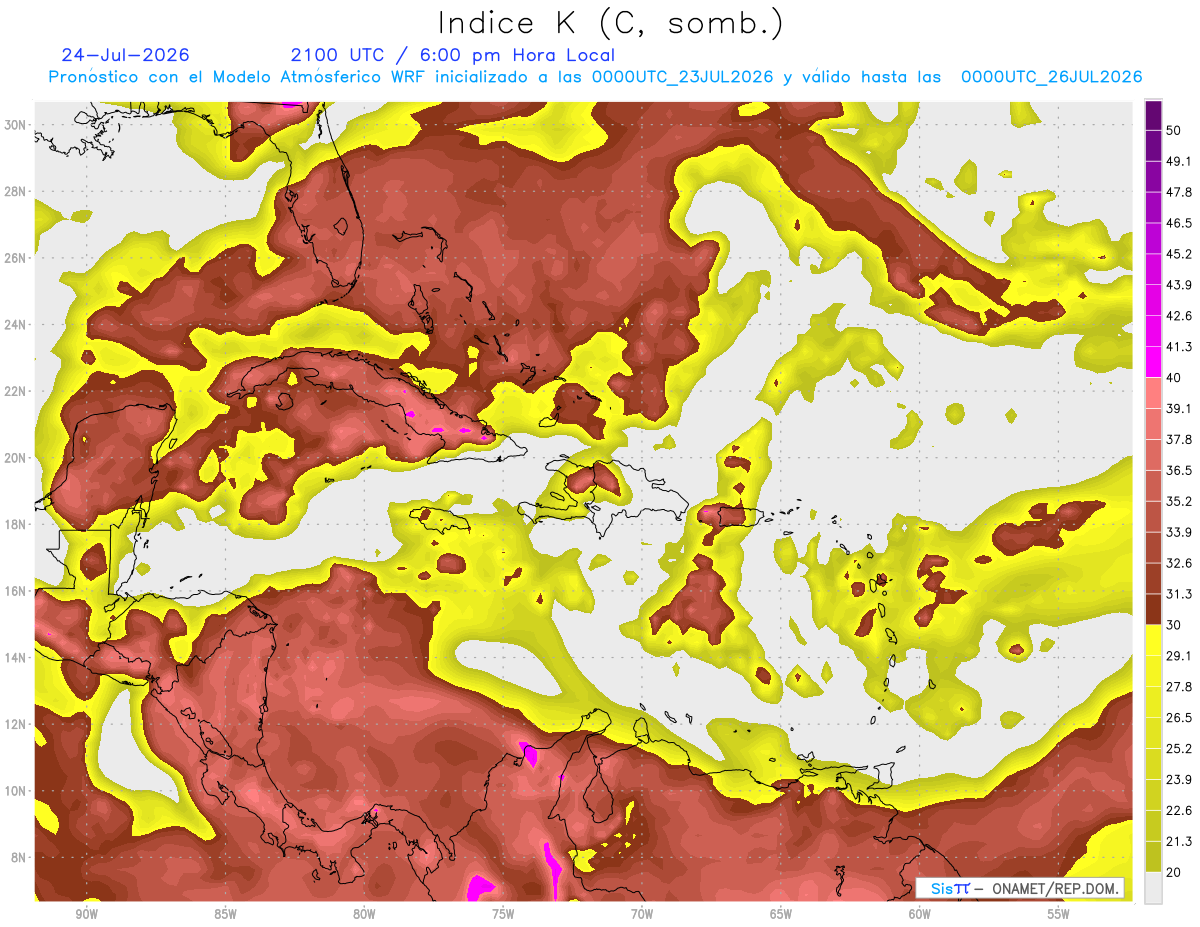Viewport: 1200px width, 927px height.
Task: Click the initialization stamp '0000UTC_23JUL2026'
Action: 683,77
